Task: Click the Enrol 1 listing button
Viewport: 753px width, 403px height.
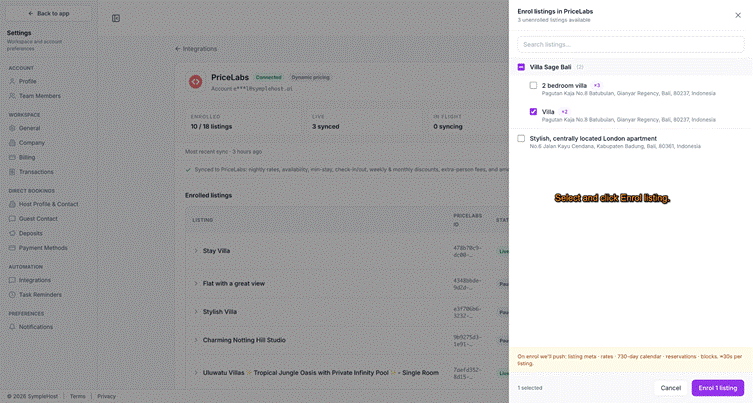Action: click(x=717, y=388)
